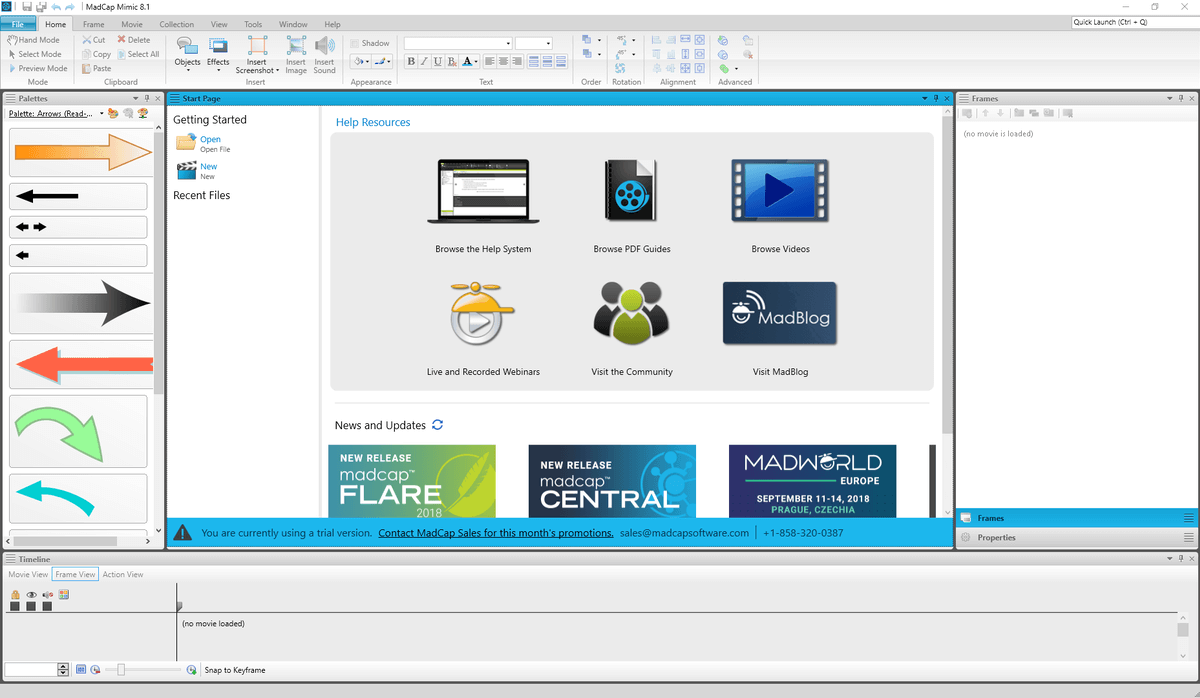Click the save icon in title bar
Screen dimensions: 1200x698
tap(27, 7)
